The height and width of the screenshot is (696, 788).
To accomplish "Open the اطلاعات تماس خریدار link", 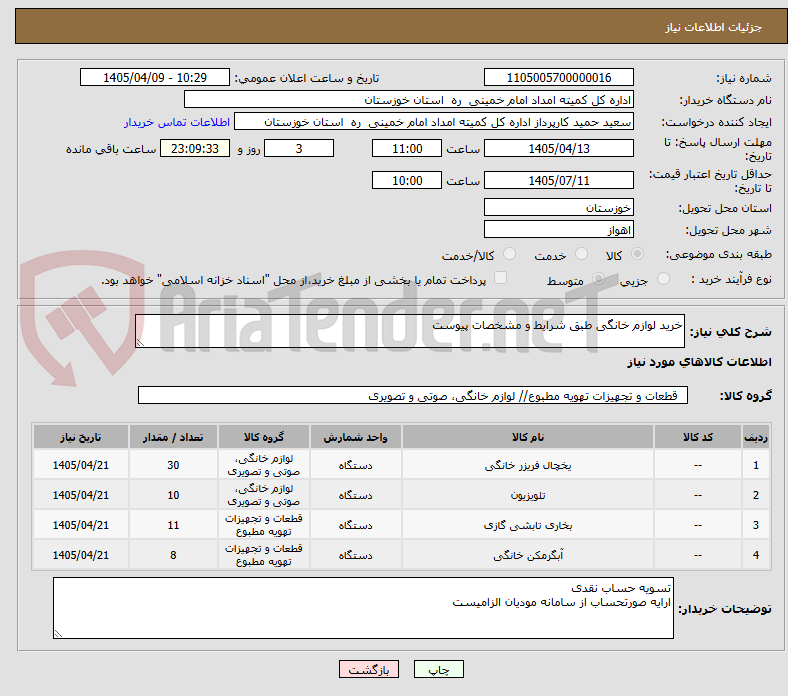I will 177,122.
